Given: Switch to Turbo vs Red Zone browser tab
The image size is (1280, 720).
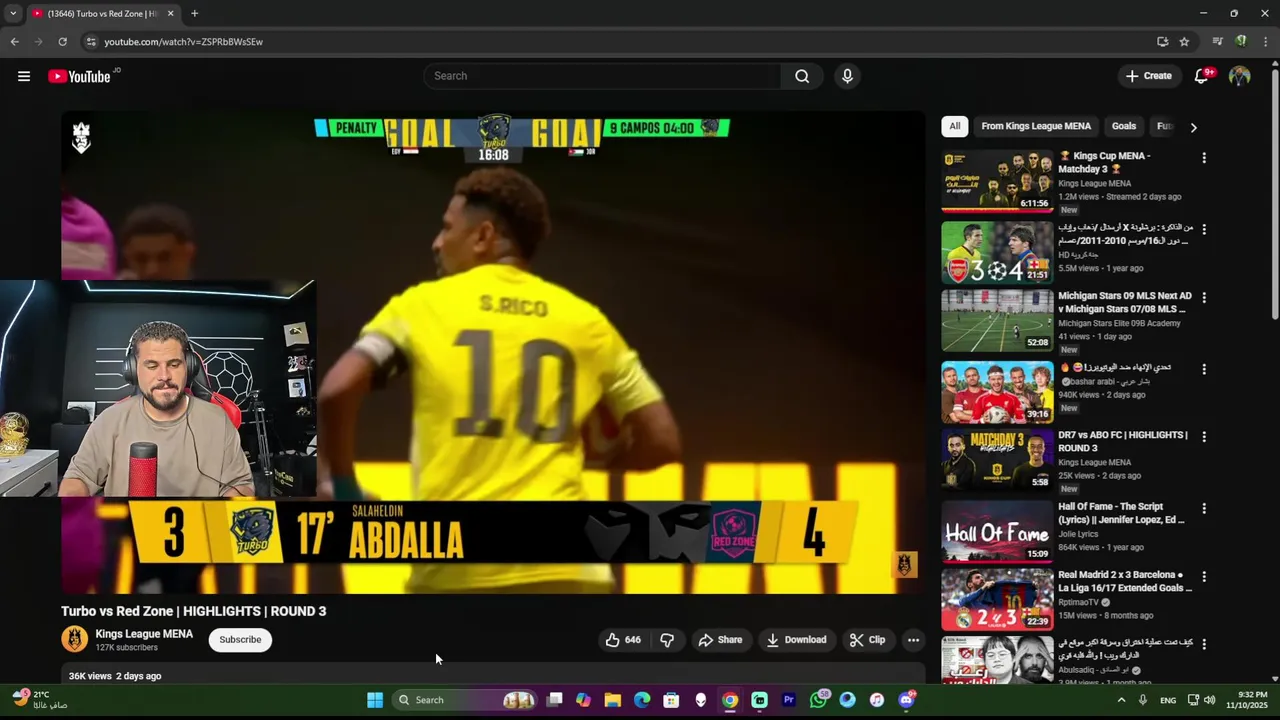Looking at the screenshot, I should (x=100, y=14).
